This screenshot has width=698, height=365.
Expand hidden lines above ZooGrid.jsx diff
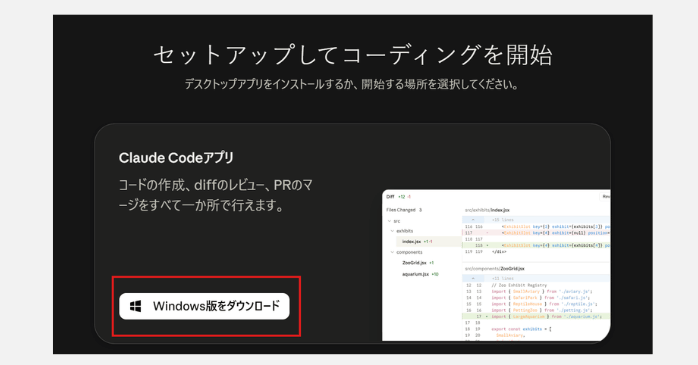click(473, 278)
